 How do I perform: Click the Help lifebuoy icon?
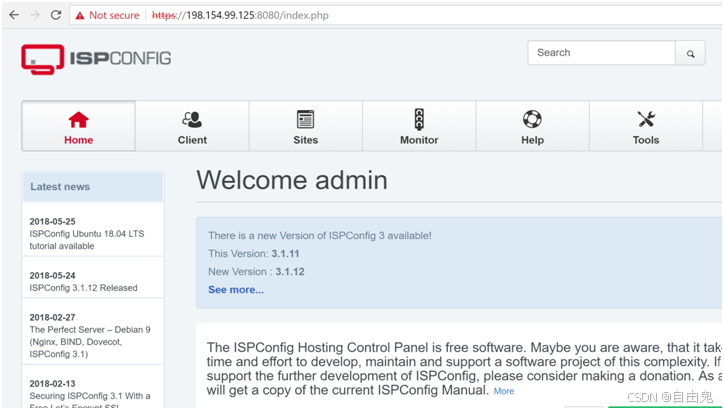(532, 119)
